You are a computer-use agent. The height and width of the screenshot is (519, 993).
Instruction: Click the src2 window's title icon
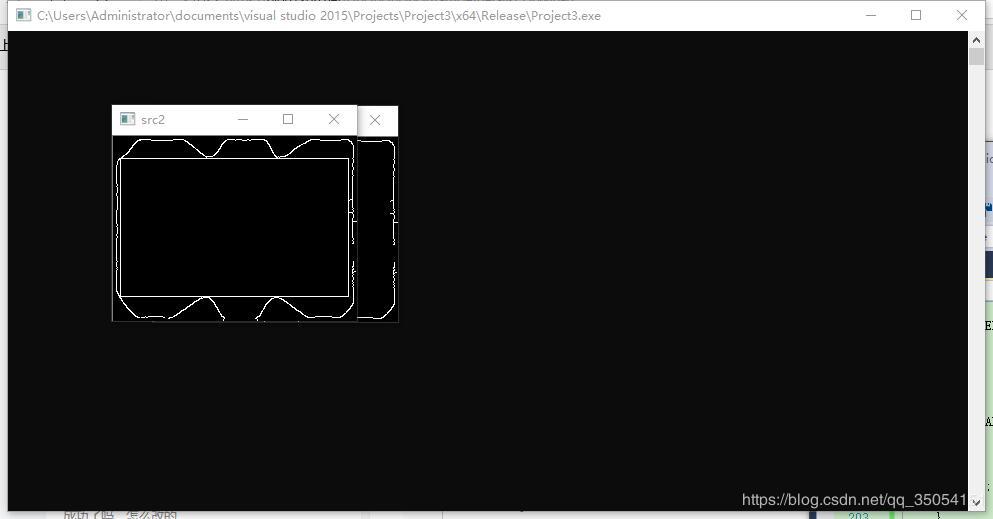coord(127,119)
